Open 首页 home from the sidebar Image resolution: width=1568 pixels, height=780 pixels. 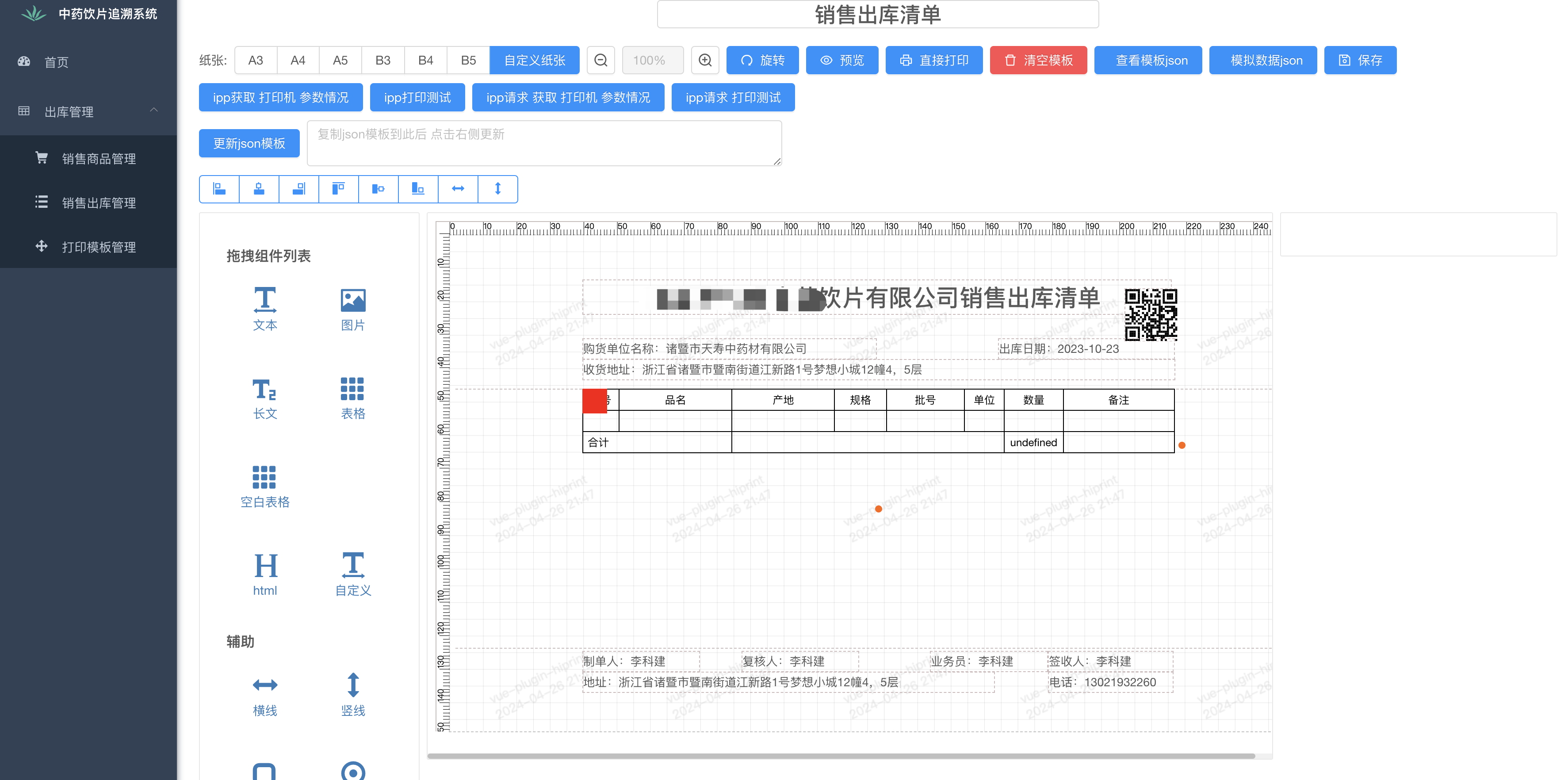click(x=88, y=62)
